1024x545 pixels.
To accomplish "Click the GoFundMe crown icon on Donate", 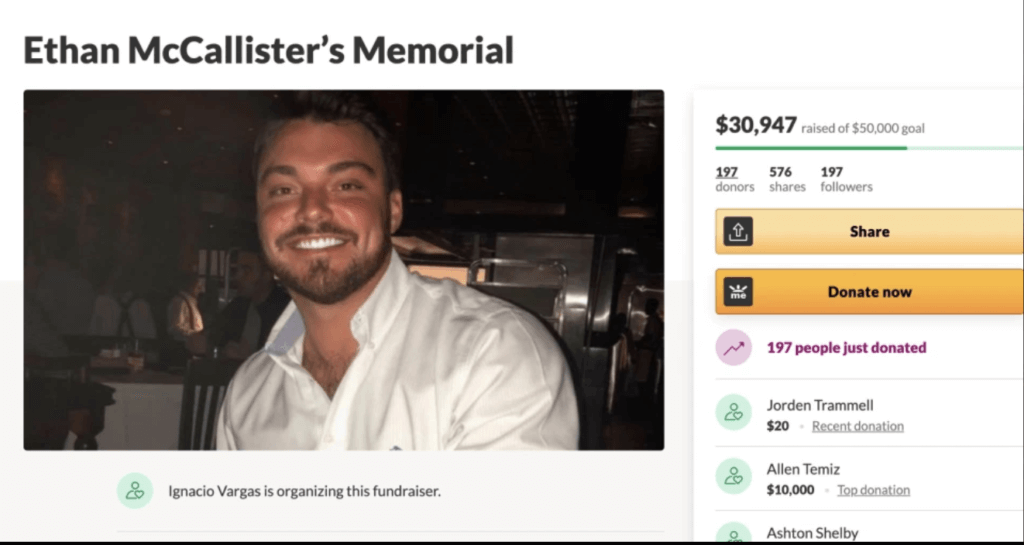I will click(x=738, y=292).
